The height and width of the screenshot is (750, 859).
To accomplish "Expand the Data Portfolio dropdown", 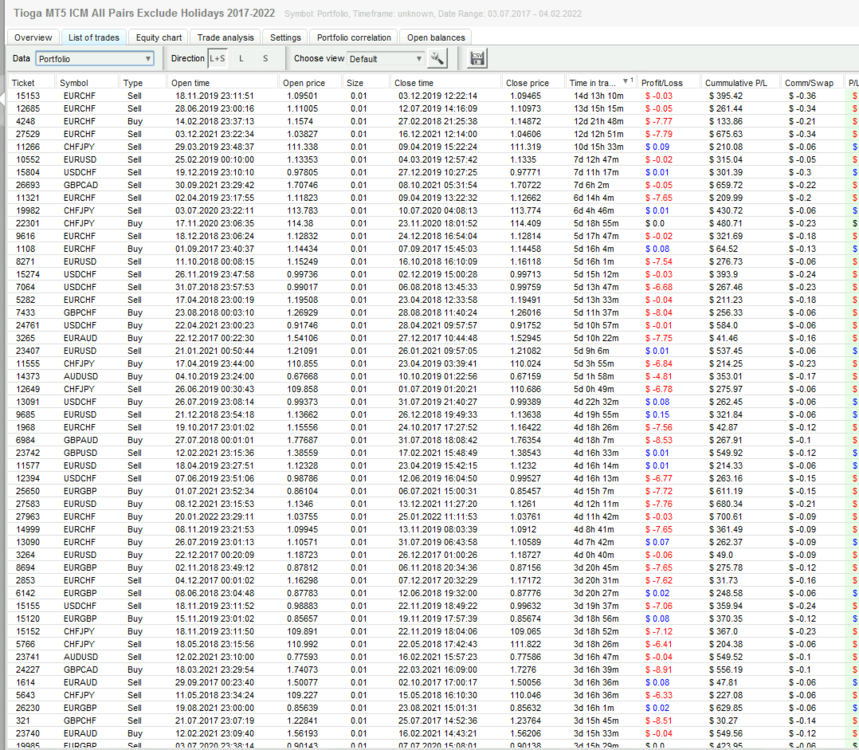I will 95,59.
